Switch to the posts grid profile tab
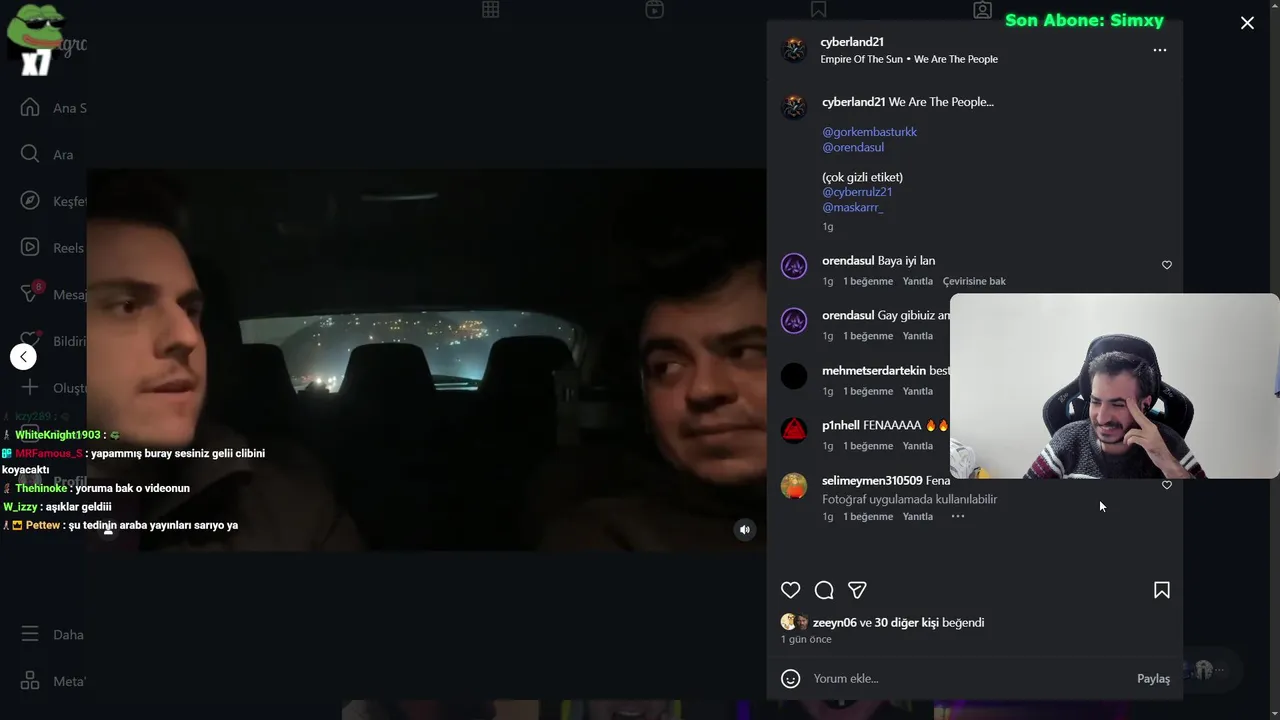 490,9
